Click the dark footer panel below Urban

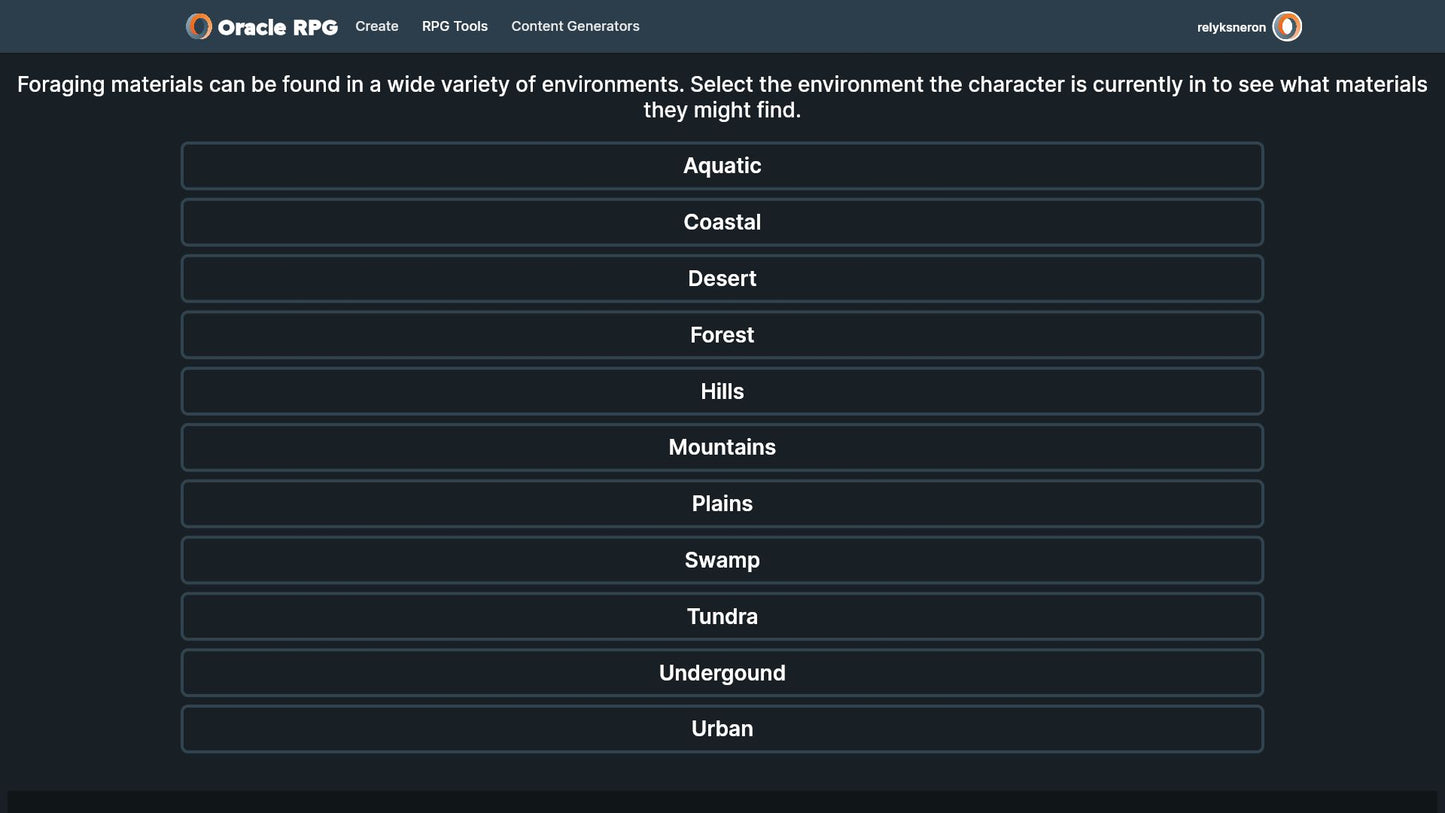coord(722,802)
